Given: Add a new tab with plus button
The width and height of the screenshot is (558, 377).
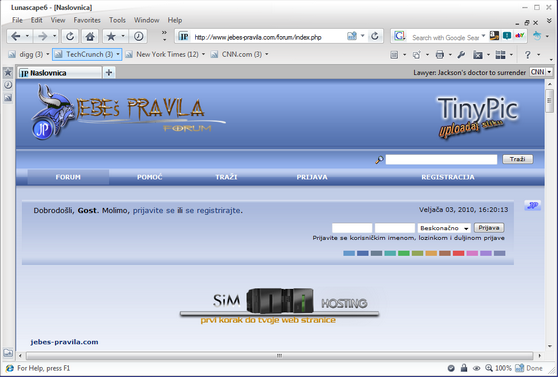Looking at the screenshot, I should click(109, 73).
